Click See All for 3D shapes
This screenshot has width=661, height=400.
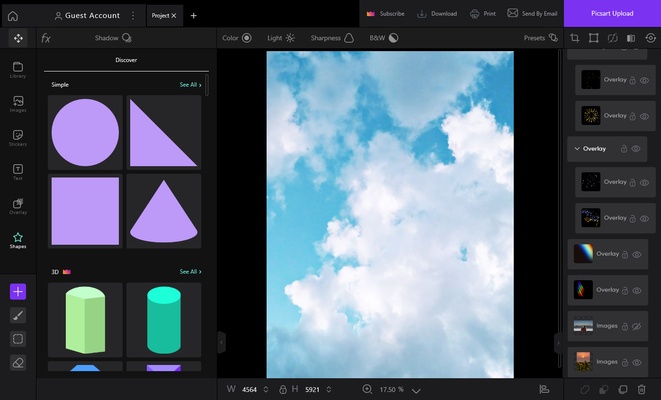191,272
